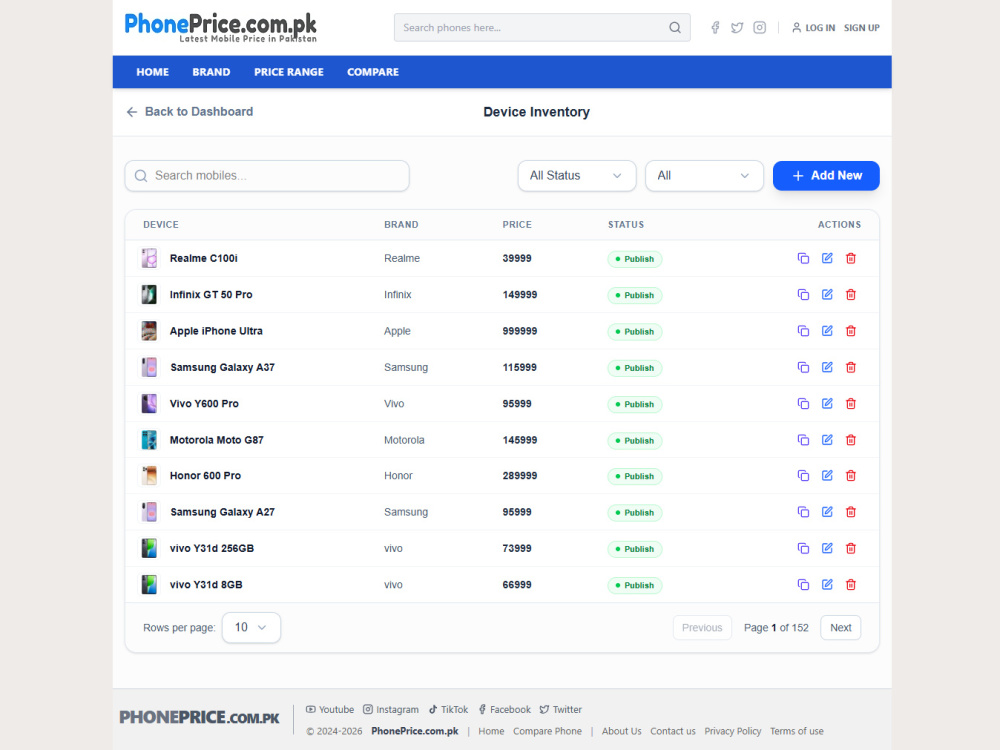
Task: Click price 999999 cell
Action: point(520,331)
